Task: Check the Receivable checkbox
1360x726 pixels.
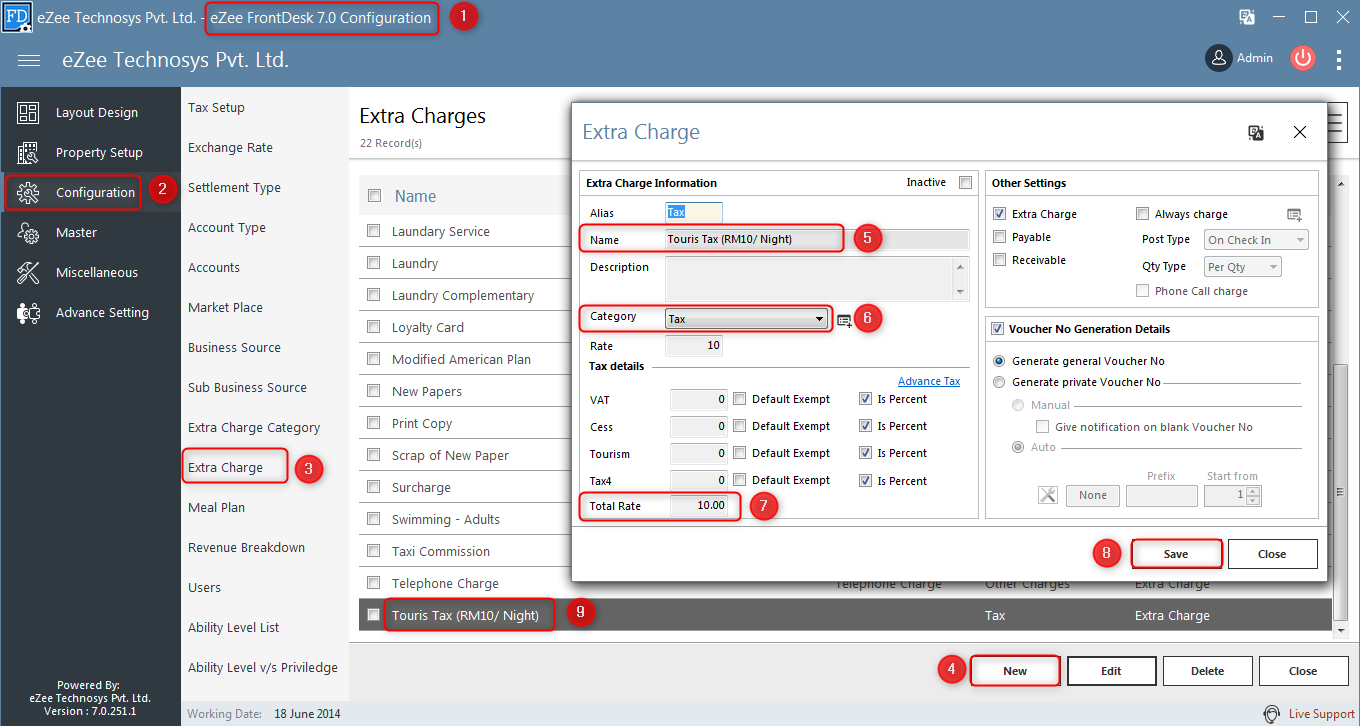Action: 999,260
